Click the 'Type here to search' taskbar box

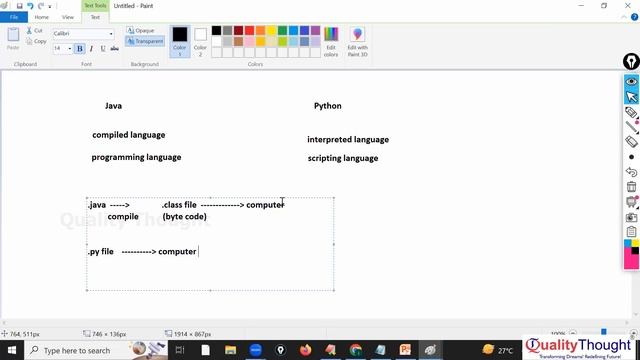click(96, 350)
